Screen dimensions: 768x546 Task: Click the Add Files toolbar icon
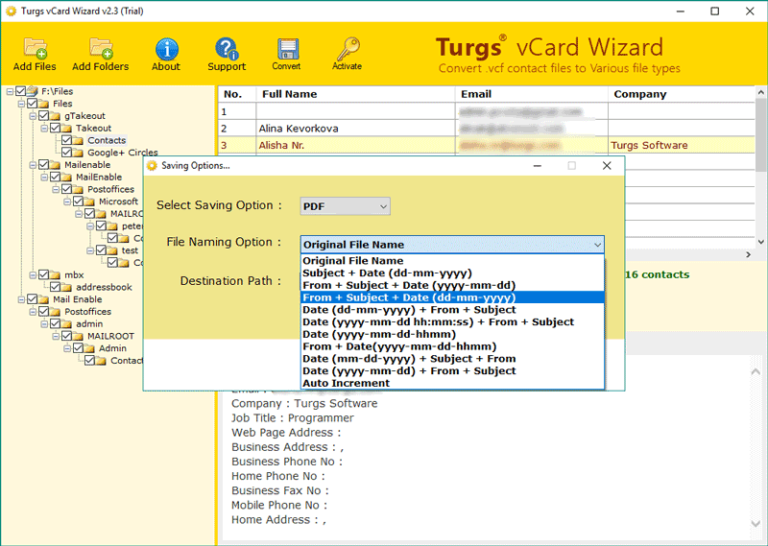click(35, 47)
